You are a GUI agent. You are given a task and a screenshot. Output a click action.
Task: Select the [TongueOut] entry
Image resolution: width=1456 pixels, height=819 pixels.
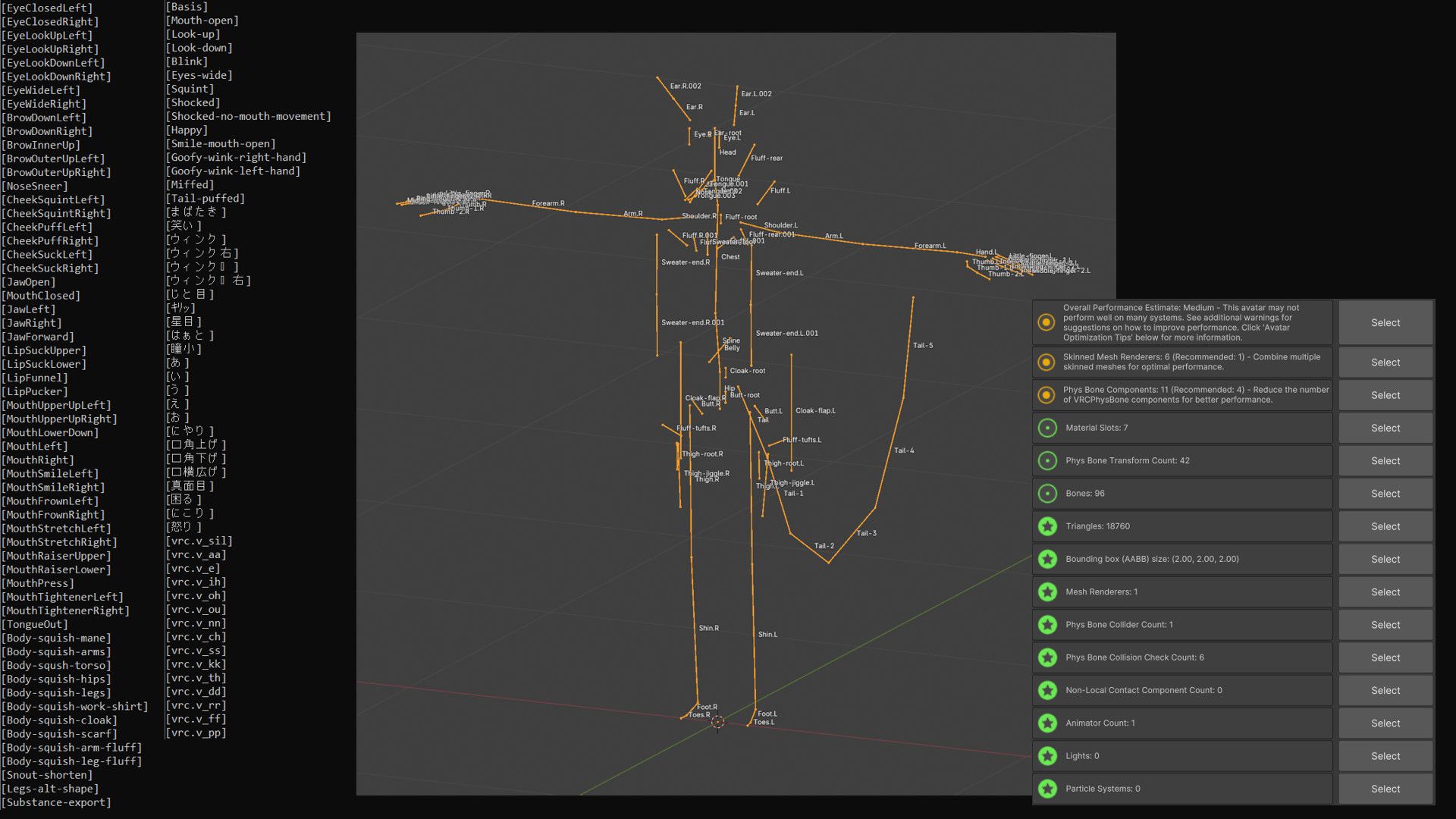click(x=35, y=625)
